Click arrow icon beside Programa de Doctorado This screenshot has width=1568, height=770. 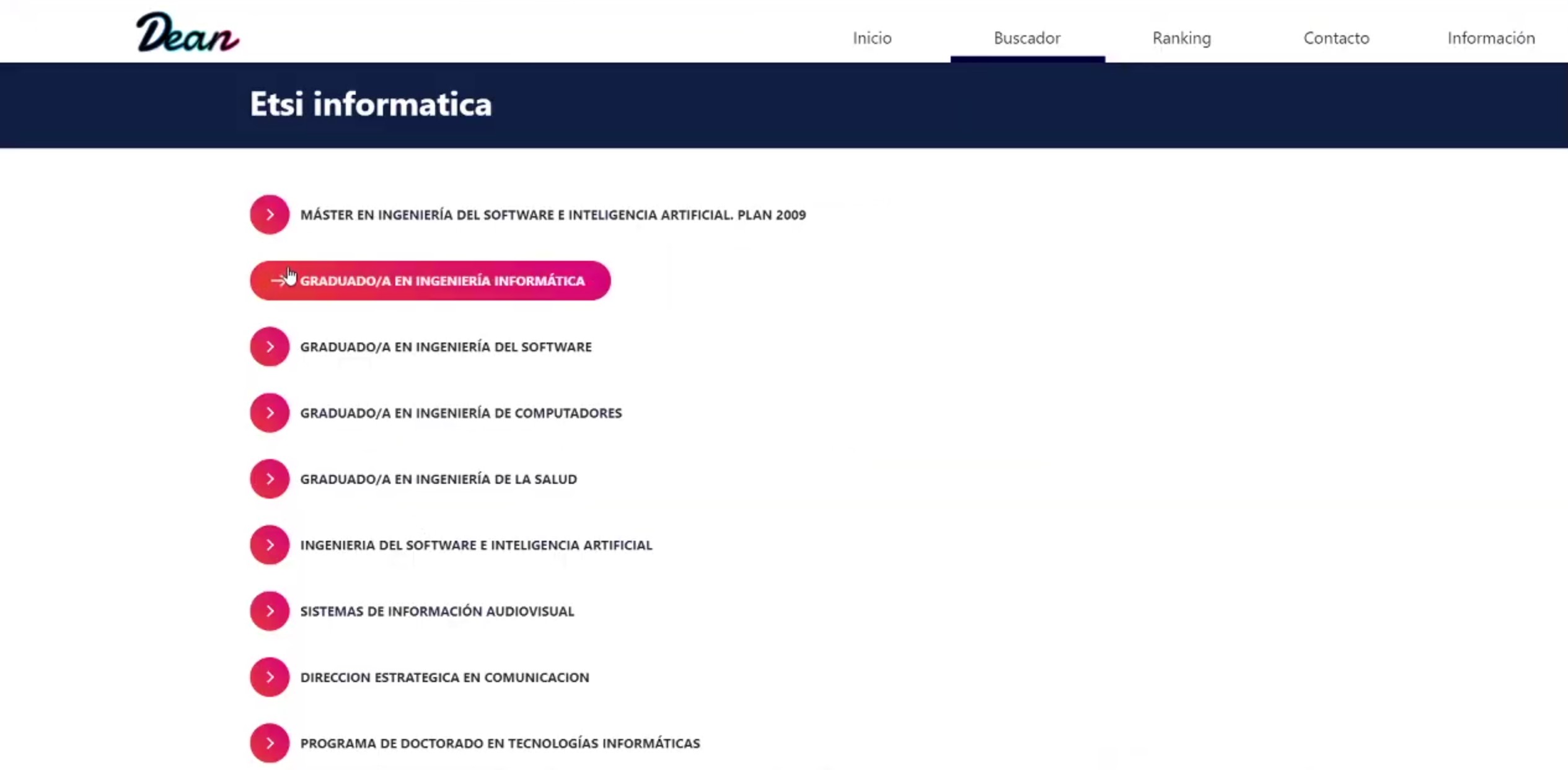click(x=270, y=743)
